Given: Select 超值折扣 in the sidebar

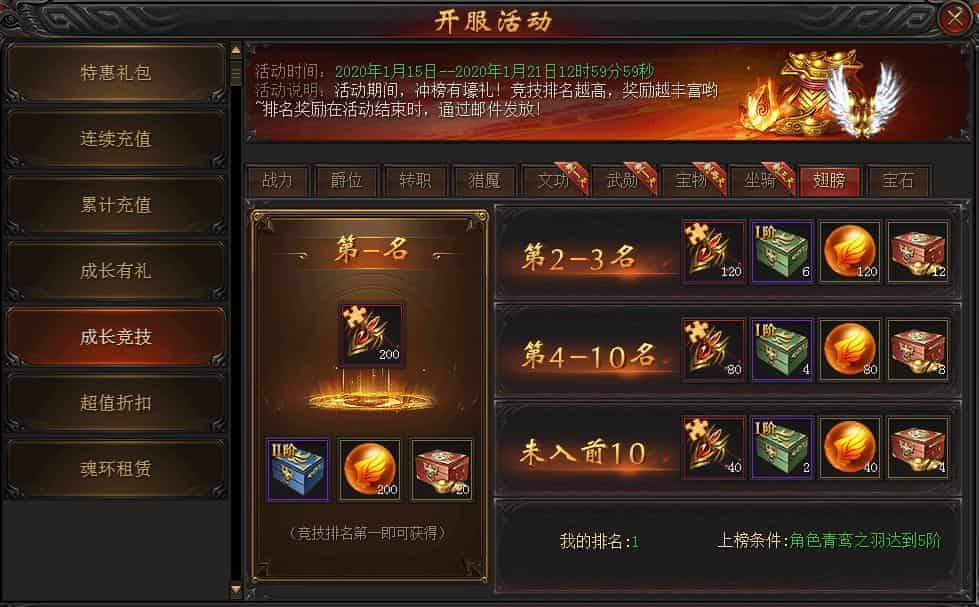Looking at the screenshot, I should tap(116, 403).
